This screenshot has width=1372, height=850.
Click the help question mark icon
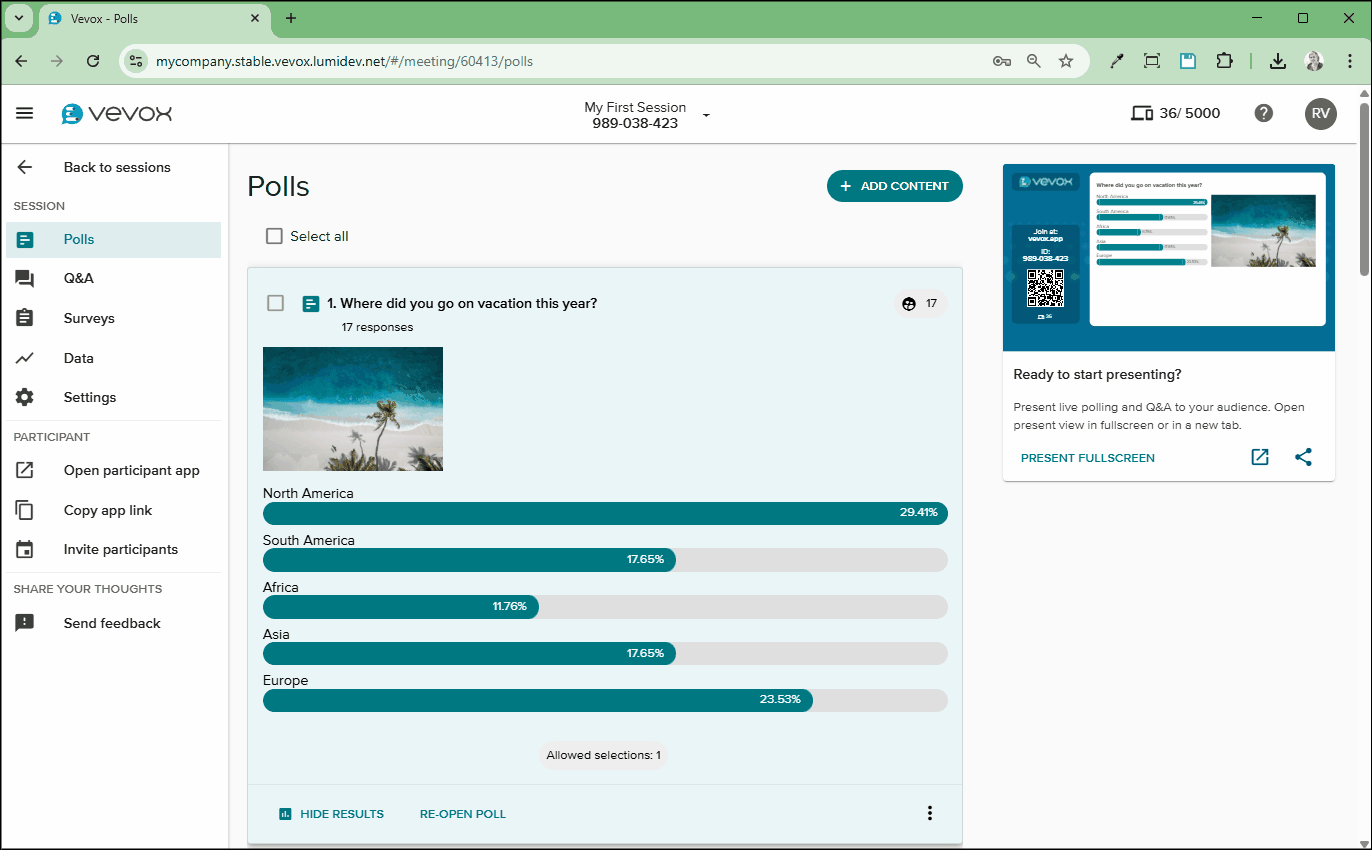click(x=1264, y=113)
